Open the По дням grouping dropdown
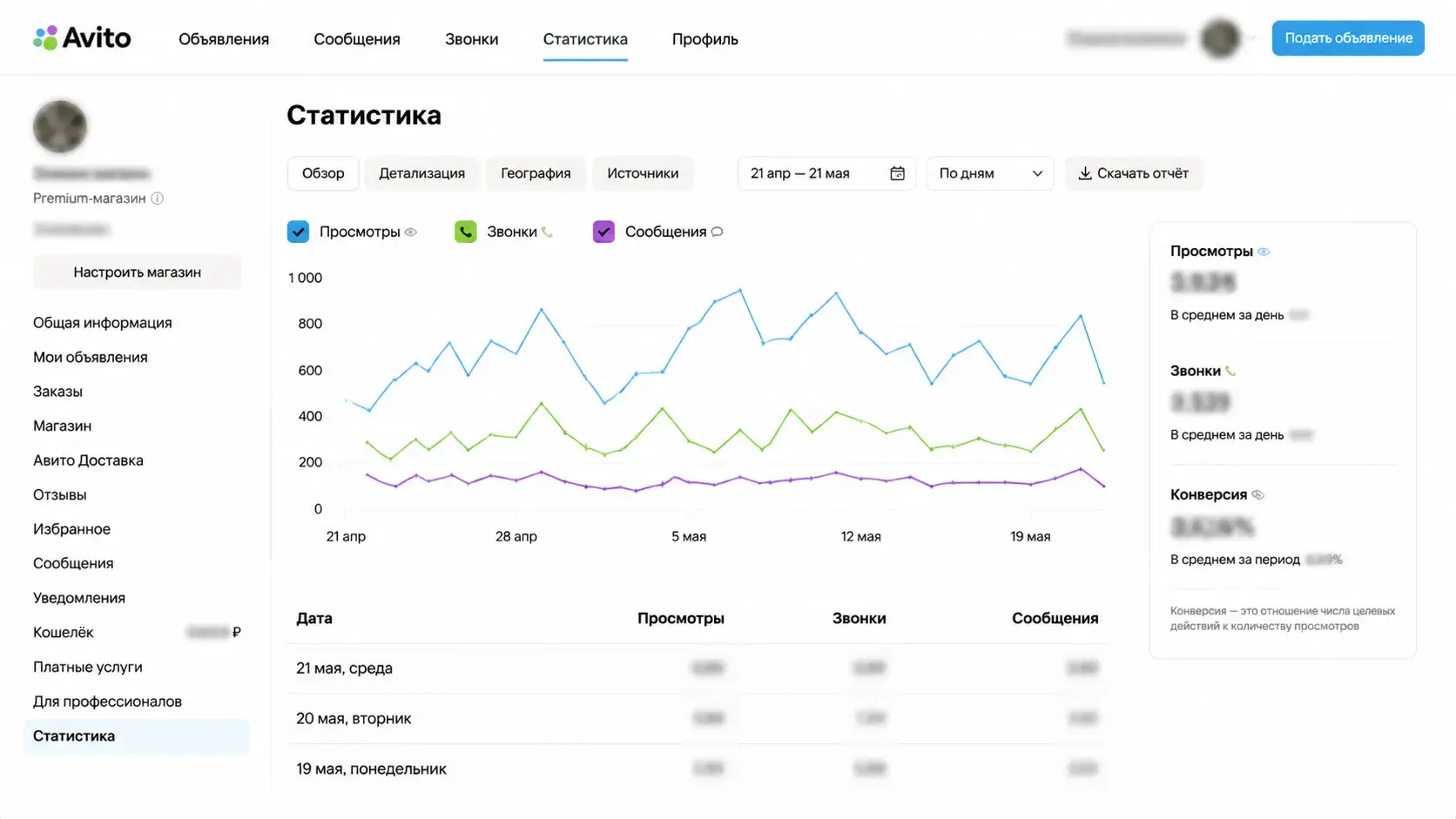Image resolution: width=1456 pixels, height=819 pixels. [990, 173]
